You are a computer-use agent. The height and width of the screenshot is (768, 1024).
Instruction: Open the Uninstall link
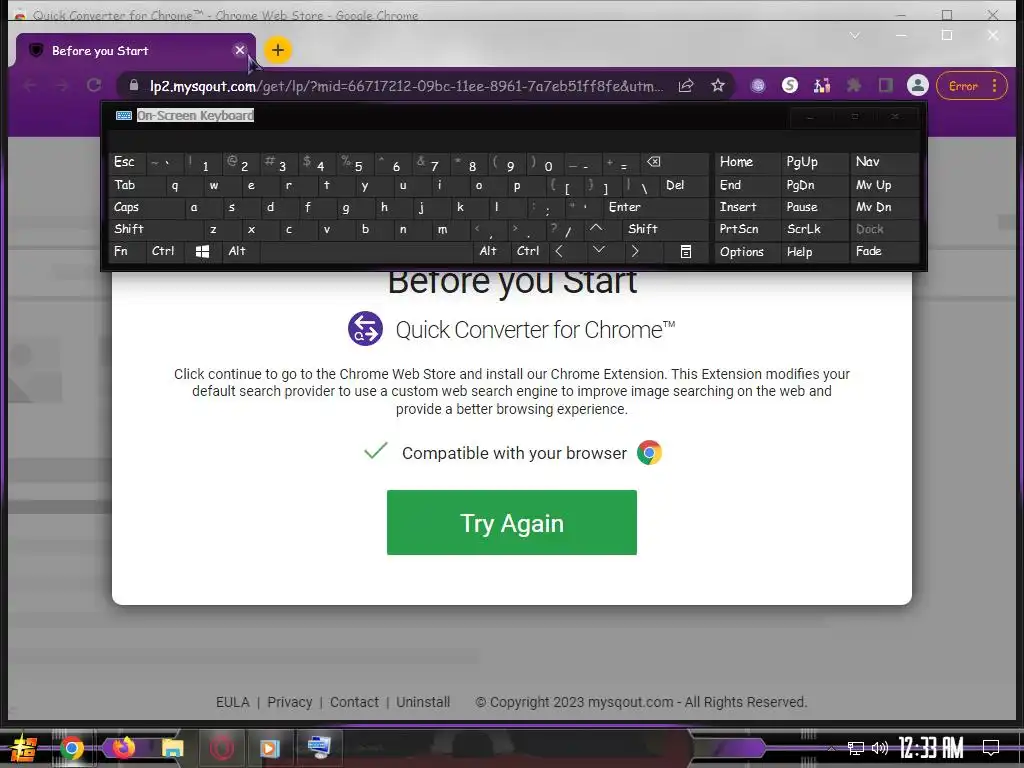423,702
